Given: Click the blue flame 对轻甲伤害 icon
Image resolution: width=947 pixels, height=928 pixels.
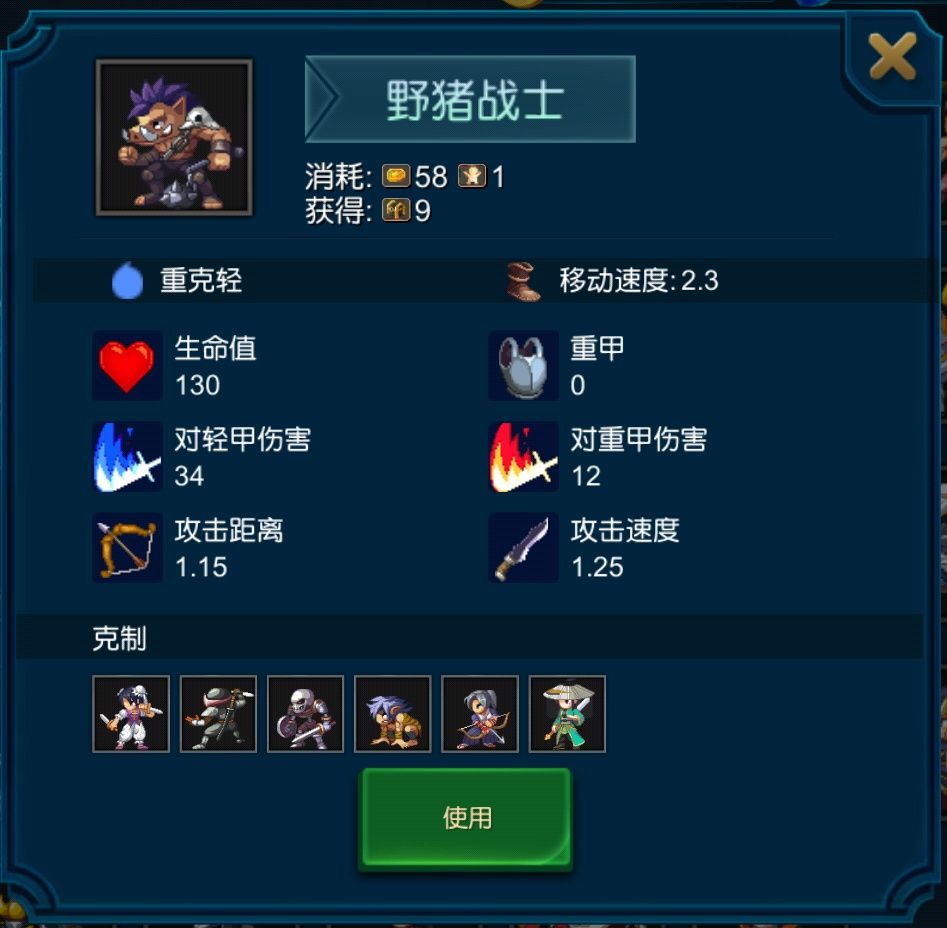Looking at the screenshot, I should [127, 457].
